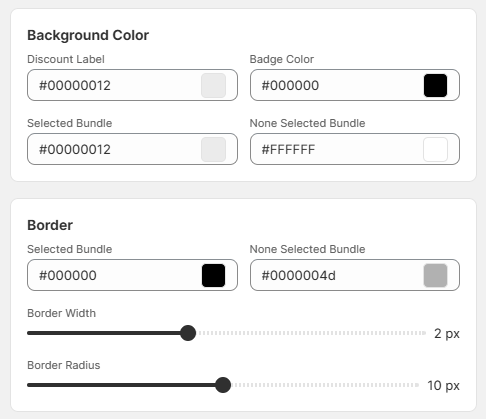Open the black Badge Color swatch
This screenshot has width=486, height=419.
(x=435, y=85)
